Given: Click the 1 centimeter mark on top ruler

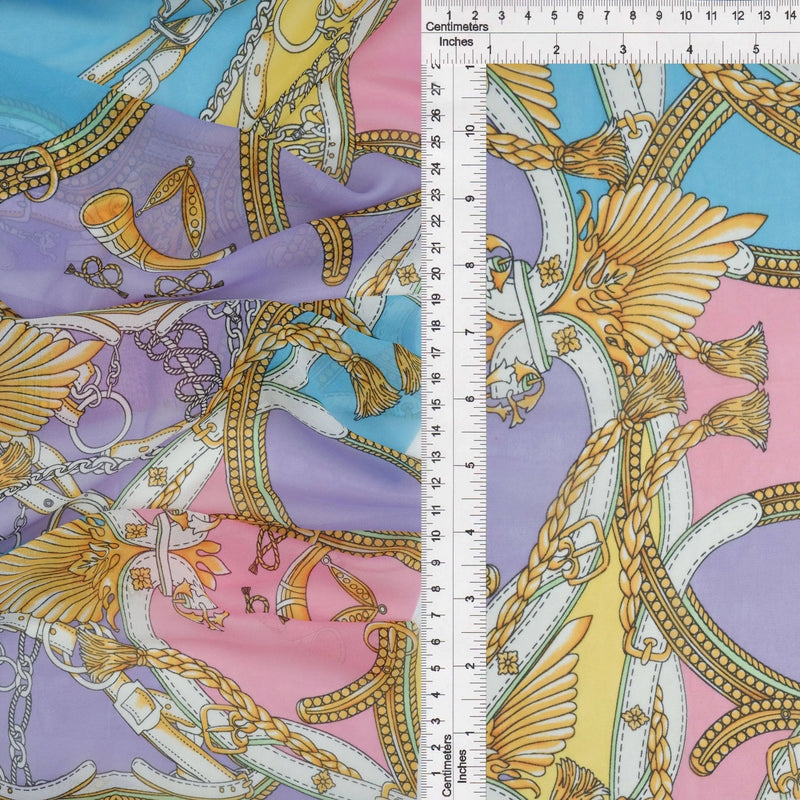Looking at the screenshot, I should point(450,16).
